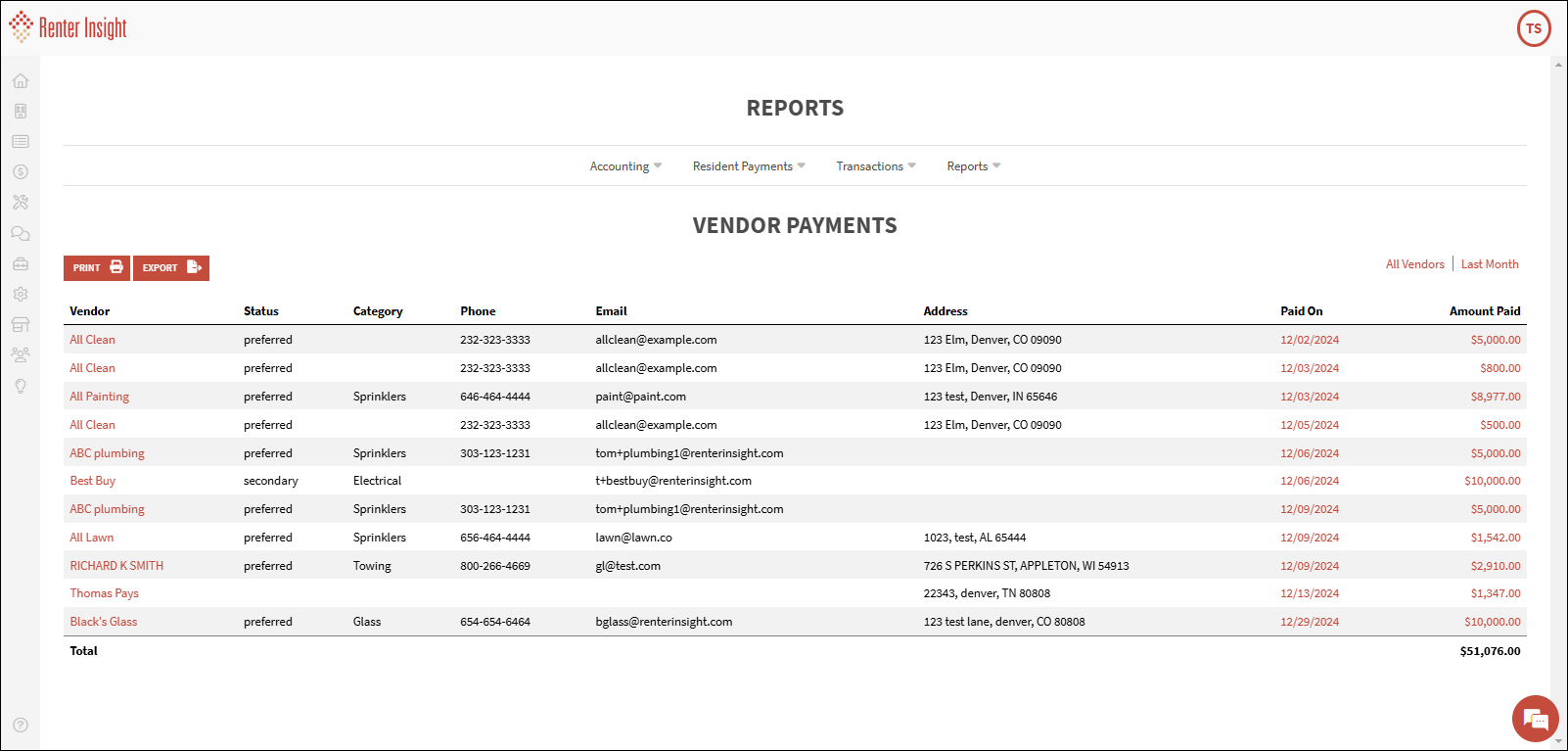Open the Last Month date filter
1568x751 pixels.
tap(1490, 264)
